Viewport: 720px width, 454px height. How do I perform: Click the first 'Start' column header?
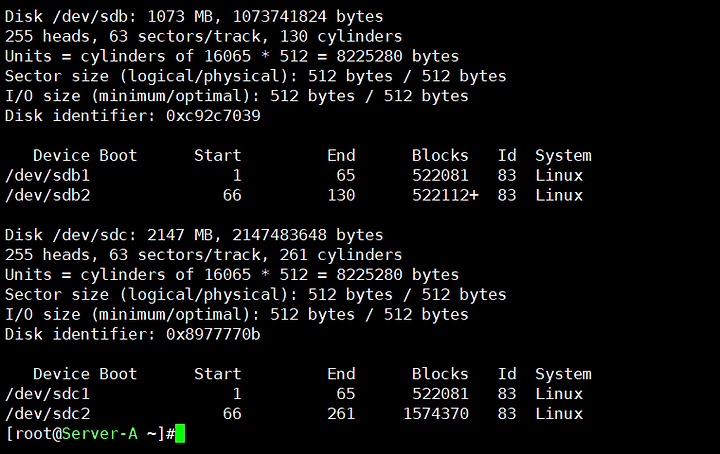point(218,156)
